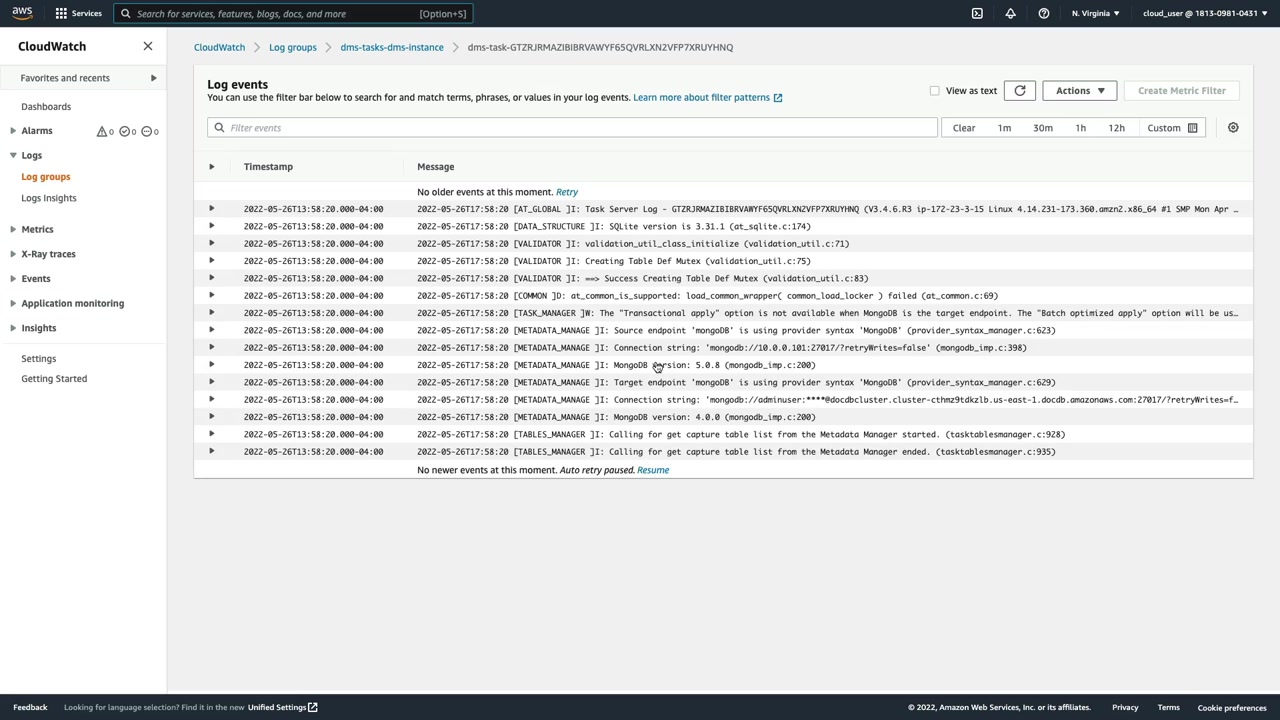Click the insufficient data alarm count icon

[146, 131]
